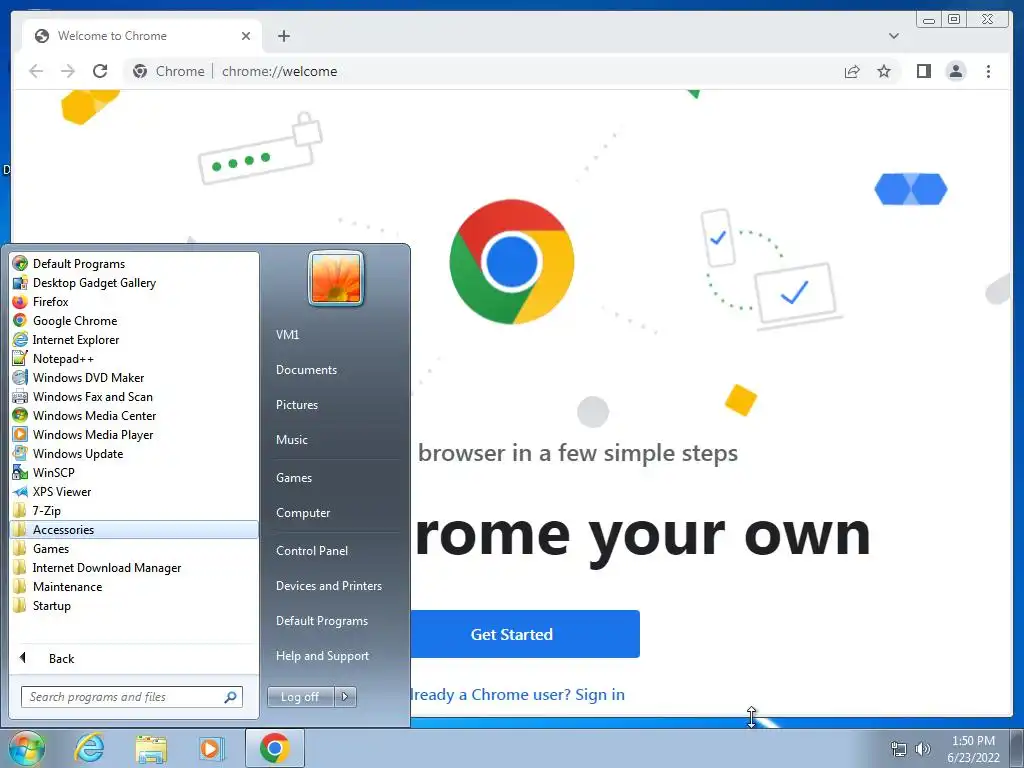This screenshot has height=768, width=1024.
Task: Close the Welcome to Chrome tab
Action: [246, 36]
